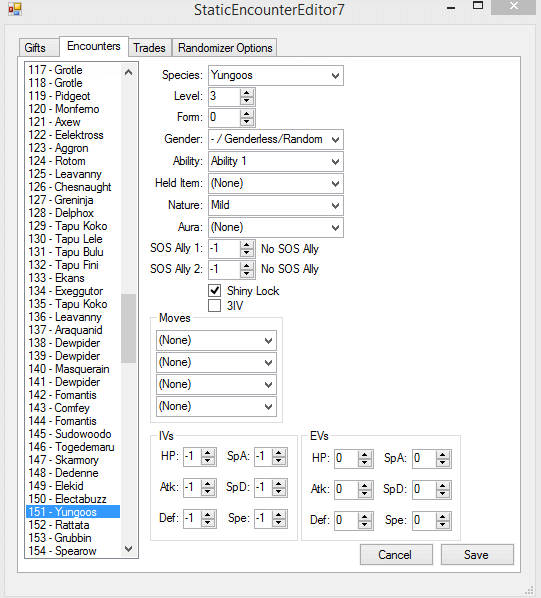Viewport: 541px width, 598px height.
Task: Click the Save button
Action: [477, 555]
